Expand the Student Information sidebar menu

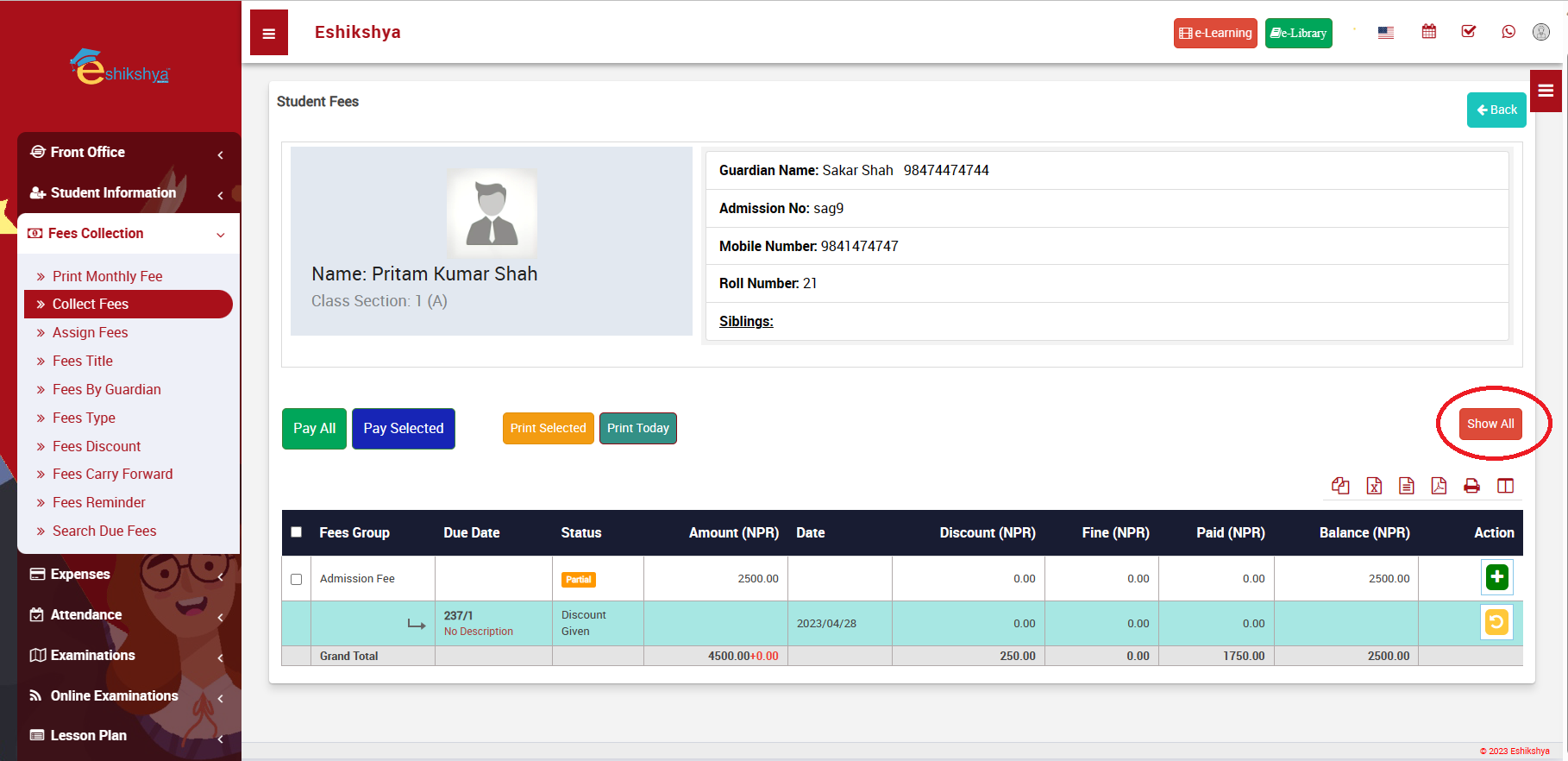tap(128, 192)
